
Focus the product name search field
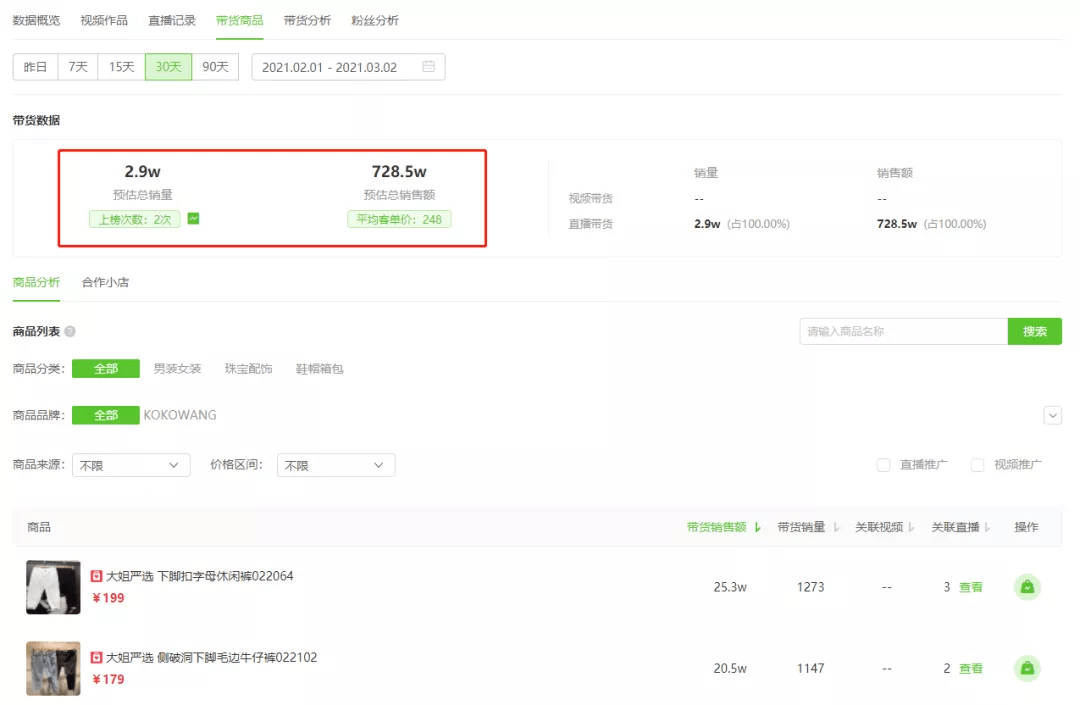coord(904,332)
